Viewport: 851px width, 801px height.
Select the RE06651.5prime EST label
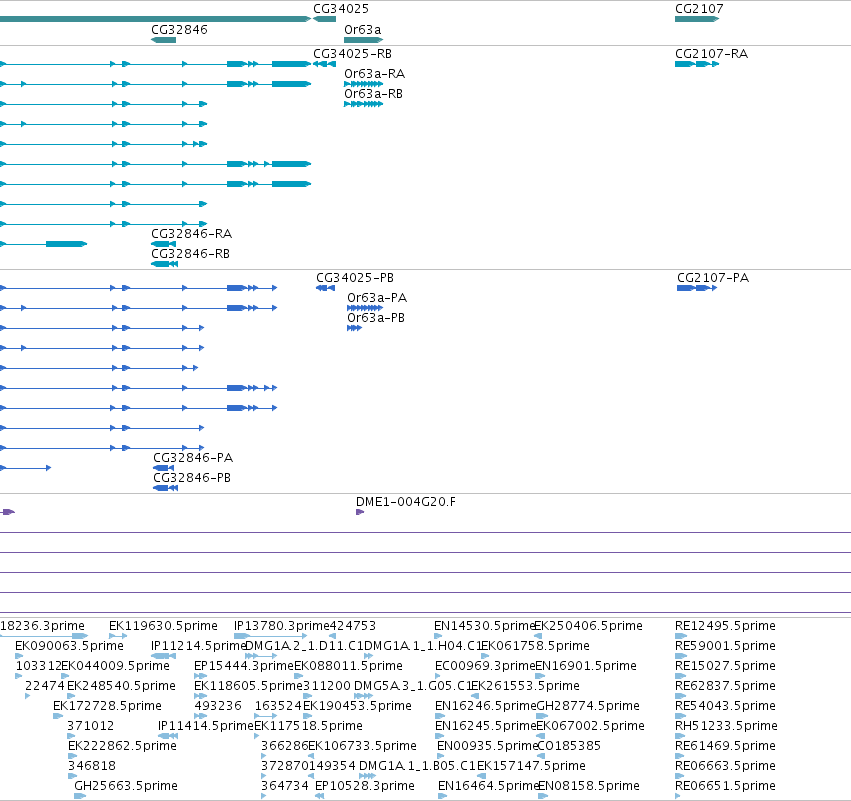pos(726,787)
